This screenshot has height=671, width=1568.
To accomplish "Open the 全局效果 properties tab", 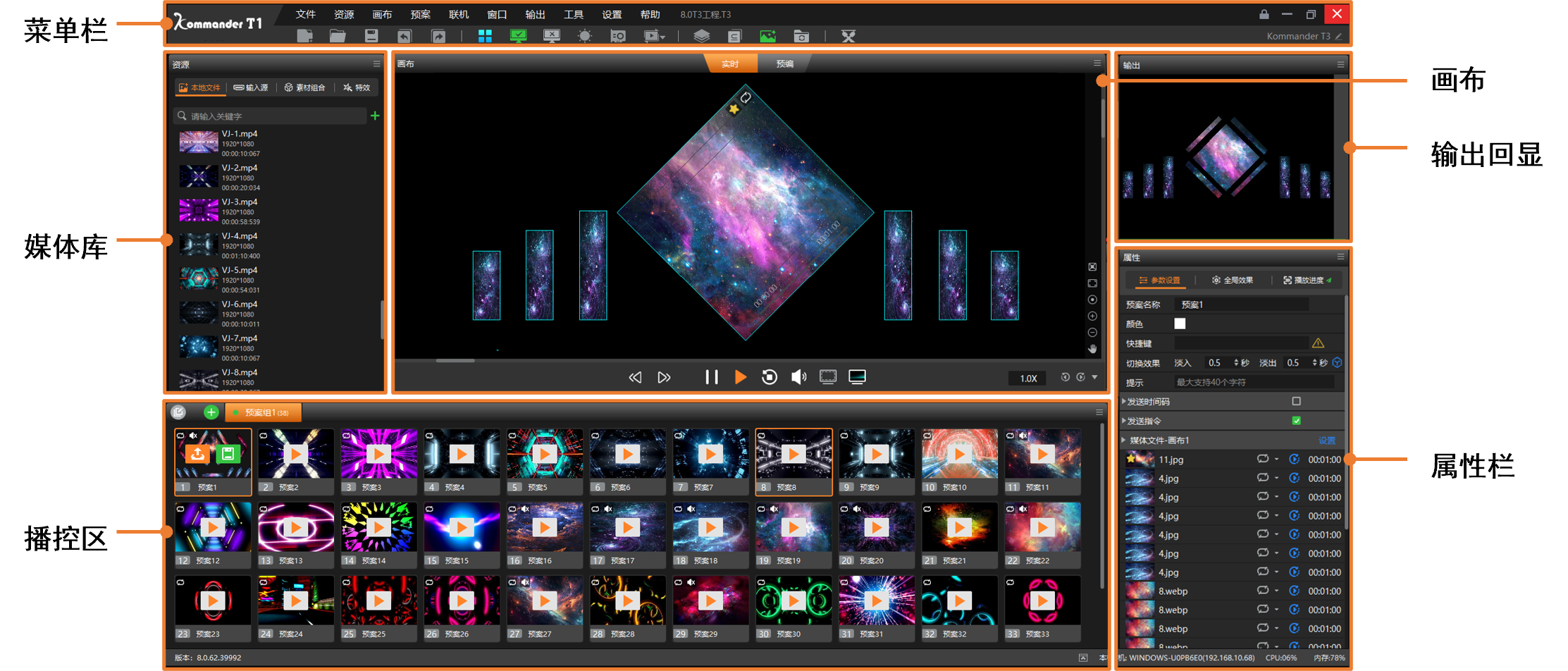I will click(x=1233, y=281).
